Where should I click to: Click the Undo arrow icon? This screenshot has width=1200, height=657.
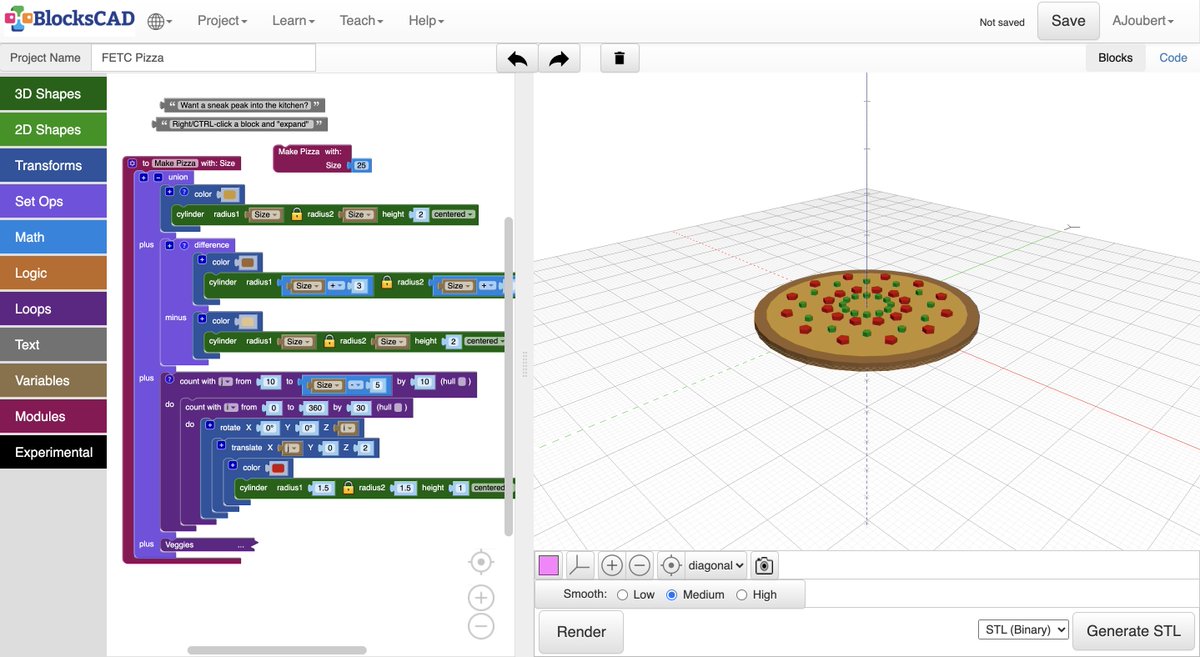pos(516,57)
